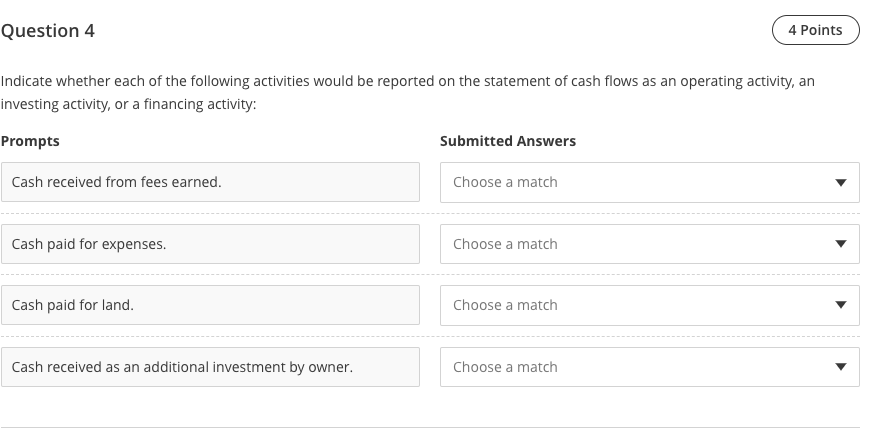Click the arrow for expenses paid dropdown
This screenshot has width=887, height=429.
(x=840, y=244)
